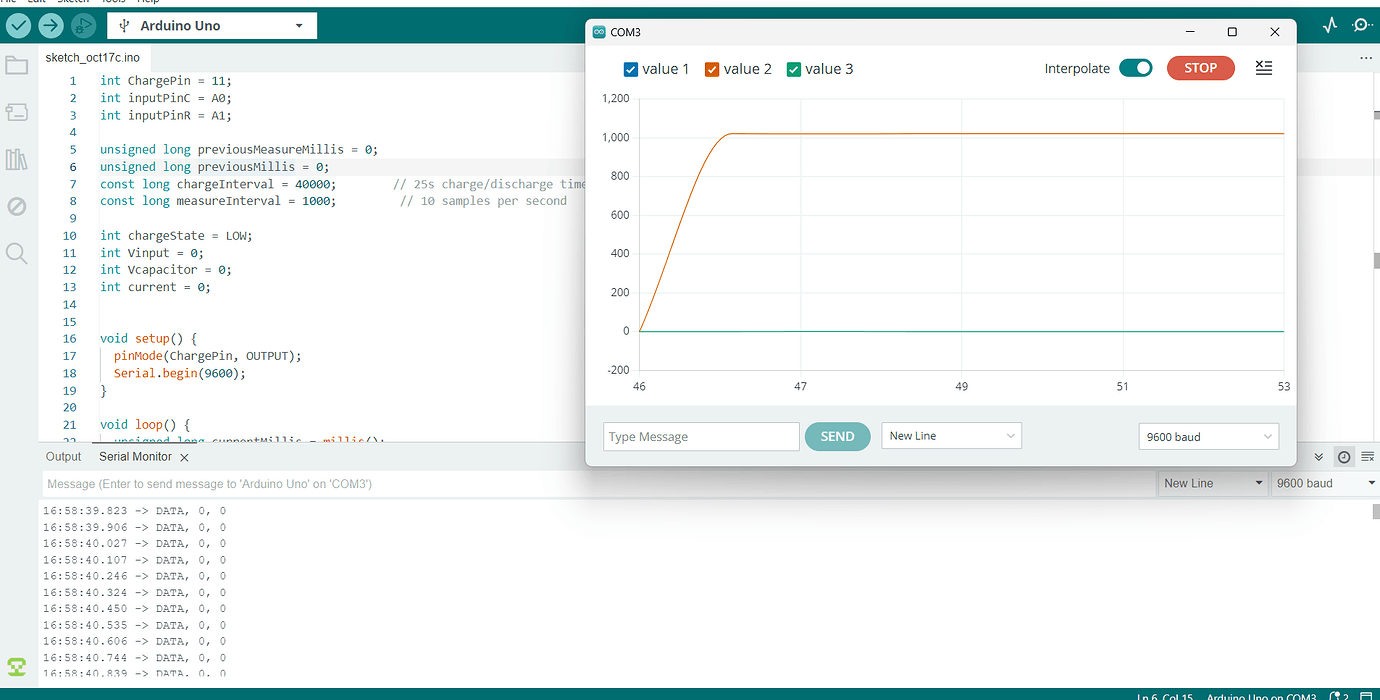Open the Search magnifier in sidebar
1380x700 pixels.
[16, 253]
